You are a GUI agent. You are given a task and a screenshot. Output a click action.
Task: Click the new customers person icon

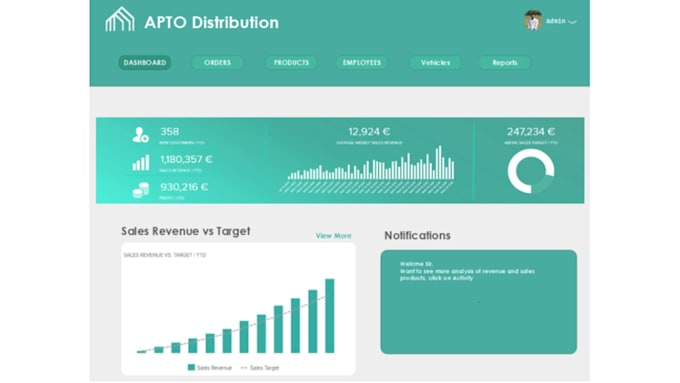tap(141, 135)
